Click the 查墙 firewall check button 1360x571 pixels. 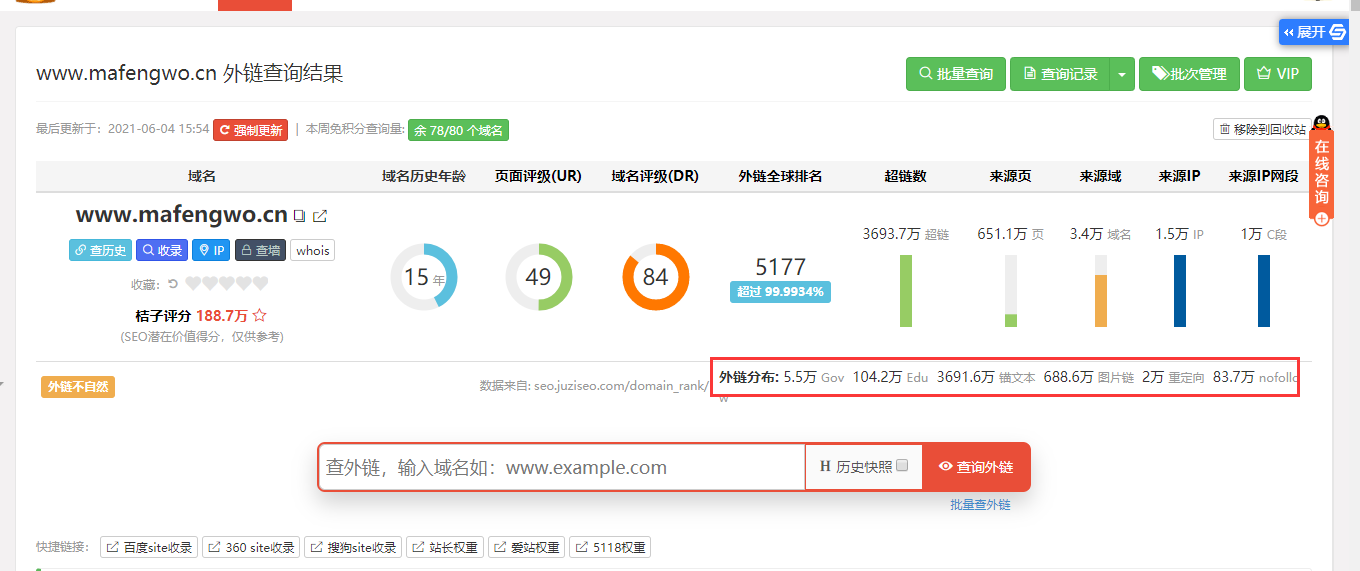coord(260,250)
